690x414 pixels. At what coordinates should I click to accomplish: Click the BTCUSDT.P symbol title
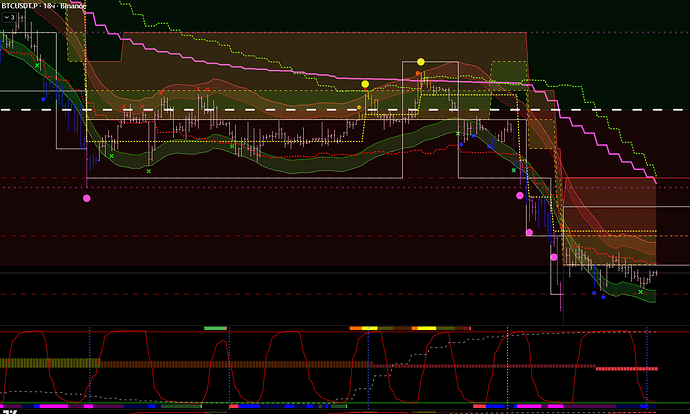click(27, 6)
